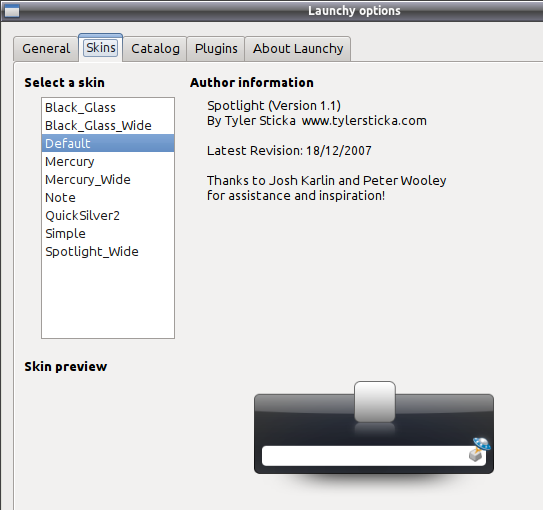
Task: Select the Mercury skin
Action: (108, 161)
